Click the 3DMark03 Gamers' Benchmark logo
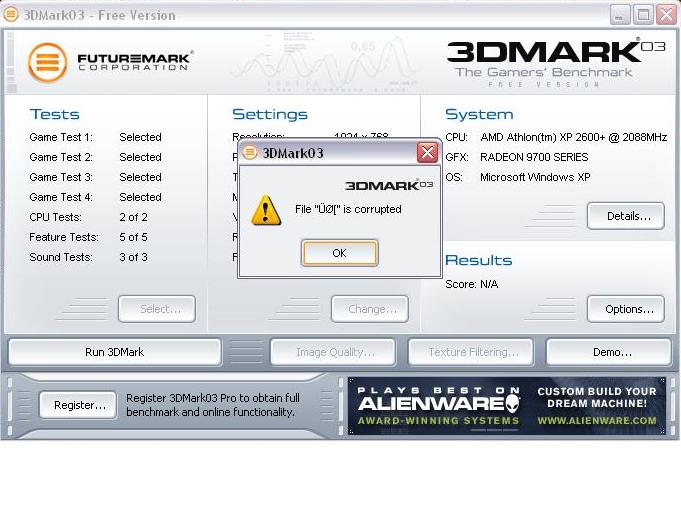681x512 pixels. coord(556,63)
